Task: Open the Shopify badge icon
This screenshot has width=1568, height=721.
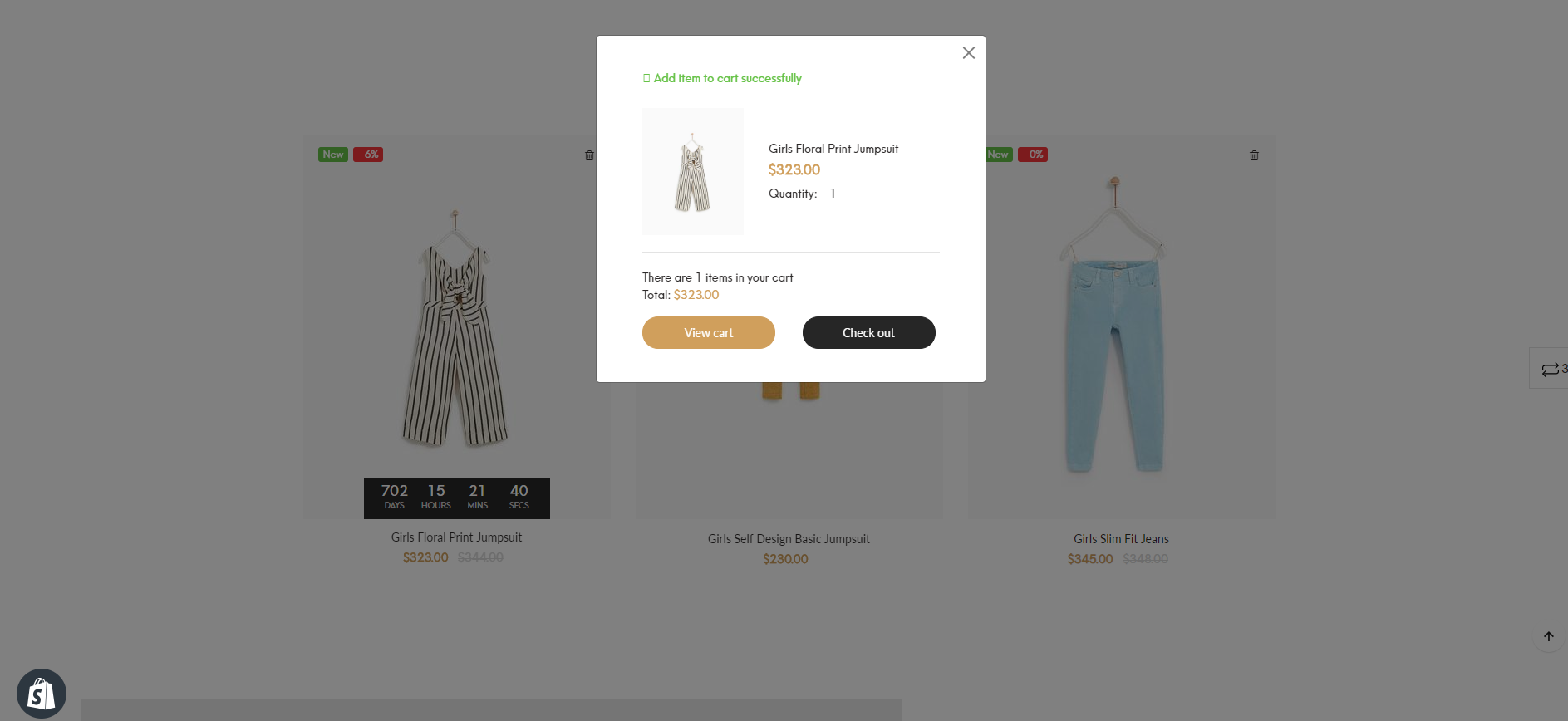Action: pos(42,694)
